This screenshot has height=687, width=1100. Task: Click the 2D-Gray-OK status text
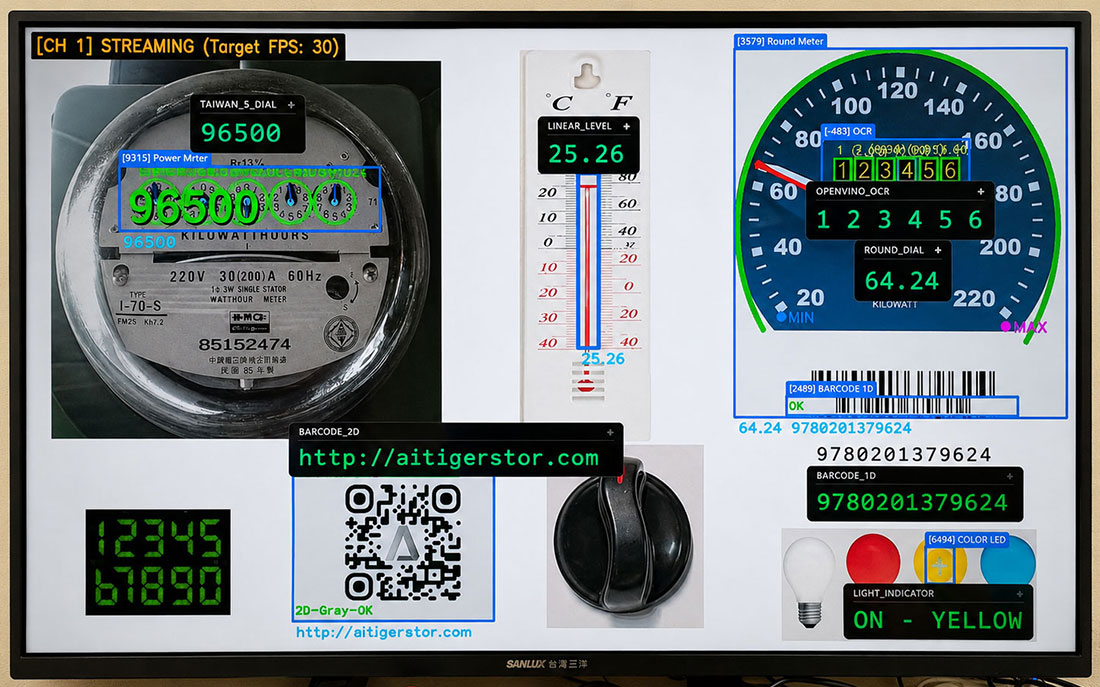pyautogui.click(x=334, y=611)
